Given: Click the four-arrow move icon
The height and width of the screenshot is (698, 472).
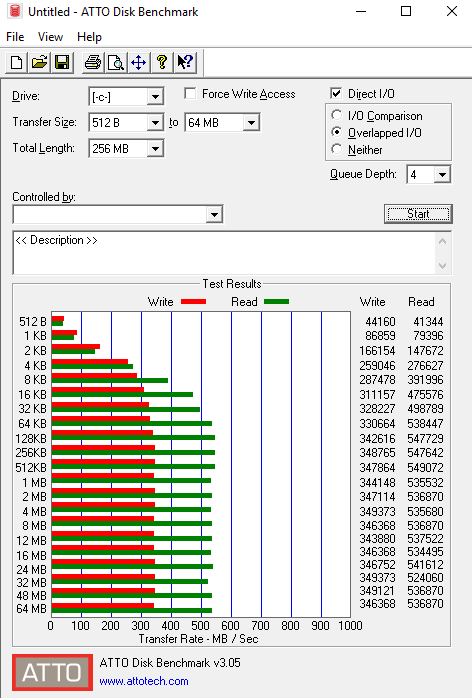Looking at the screenshot, I should (138, 62).
